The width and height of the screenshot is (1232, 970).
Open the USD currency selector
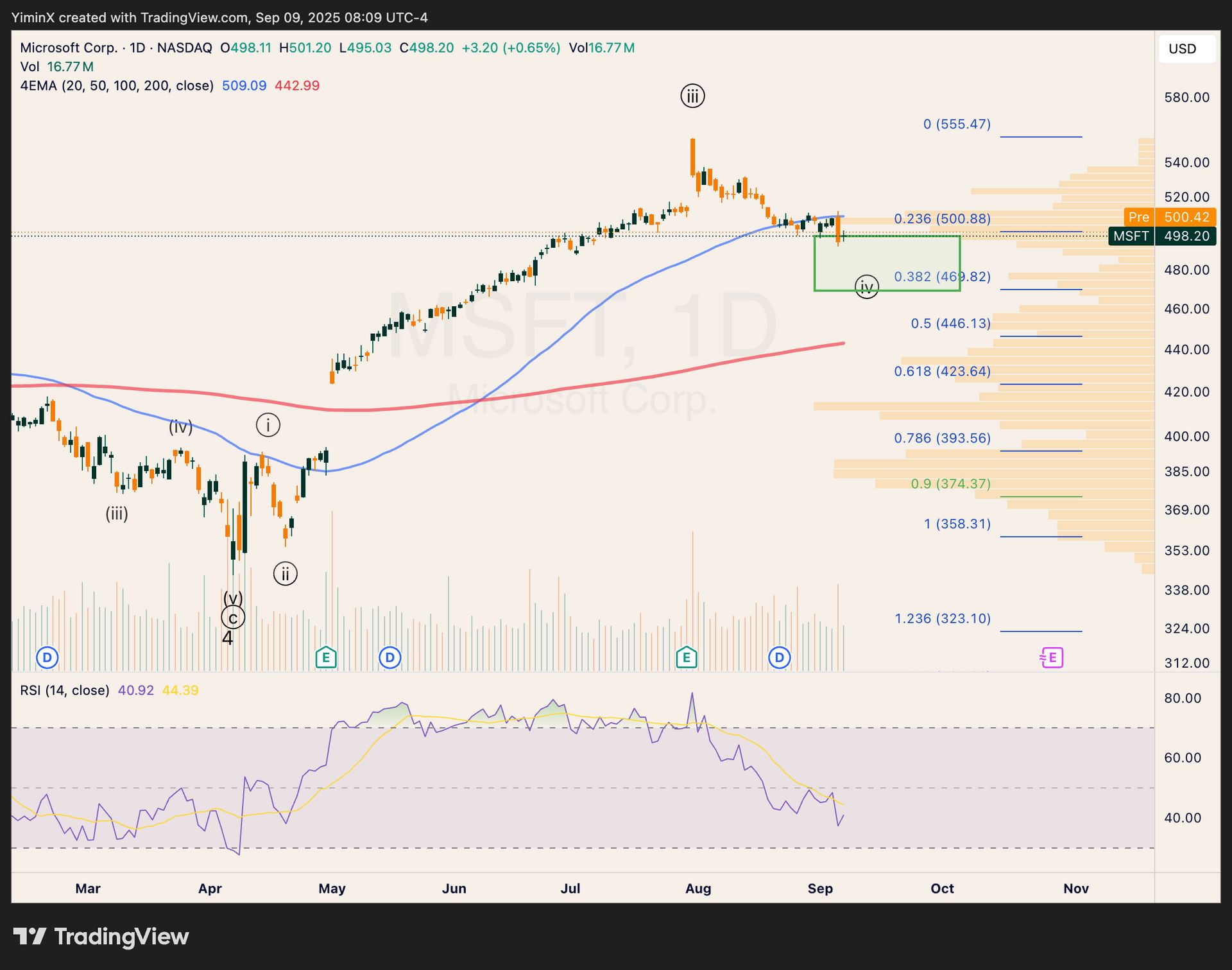1186,49
